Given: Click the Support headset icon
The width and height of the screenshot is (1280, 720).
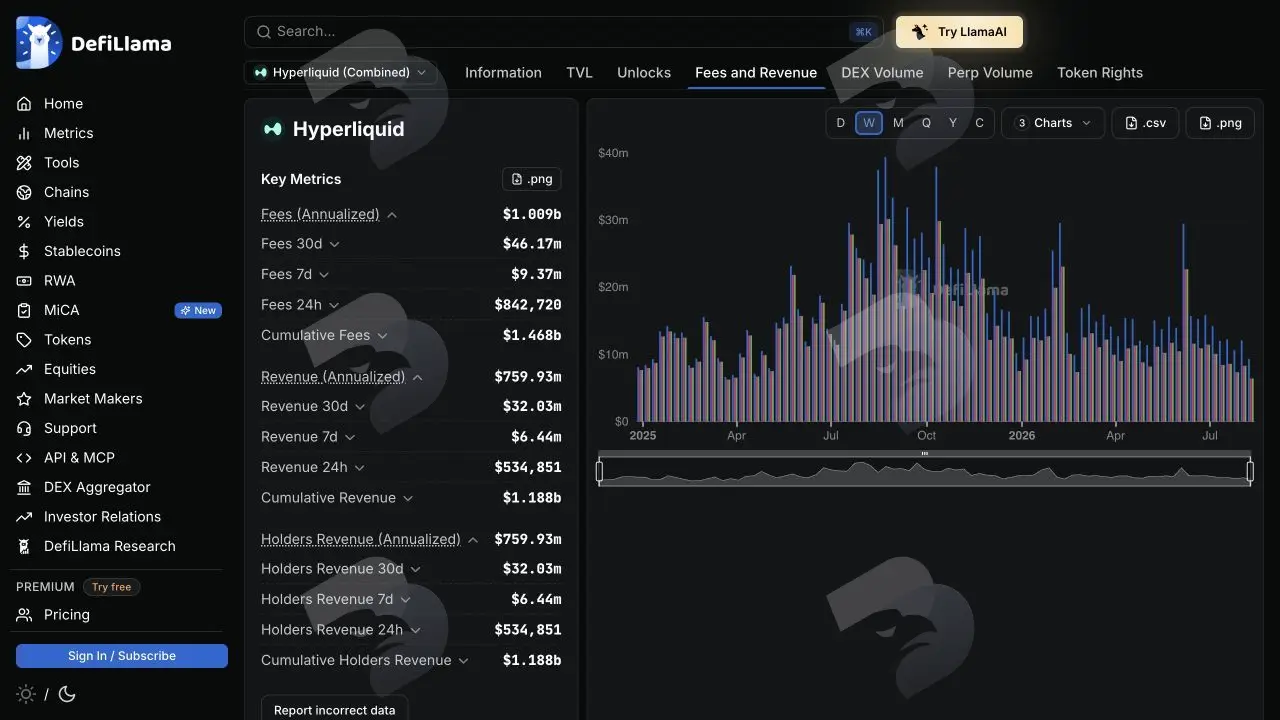Looking at the screenshot, I should 24,428.
